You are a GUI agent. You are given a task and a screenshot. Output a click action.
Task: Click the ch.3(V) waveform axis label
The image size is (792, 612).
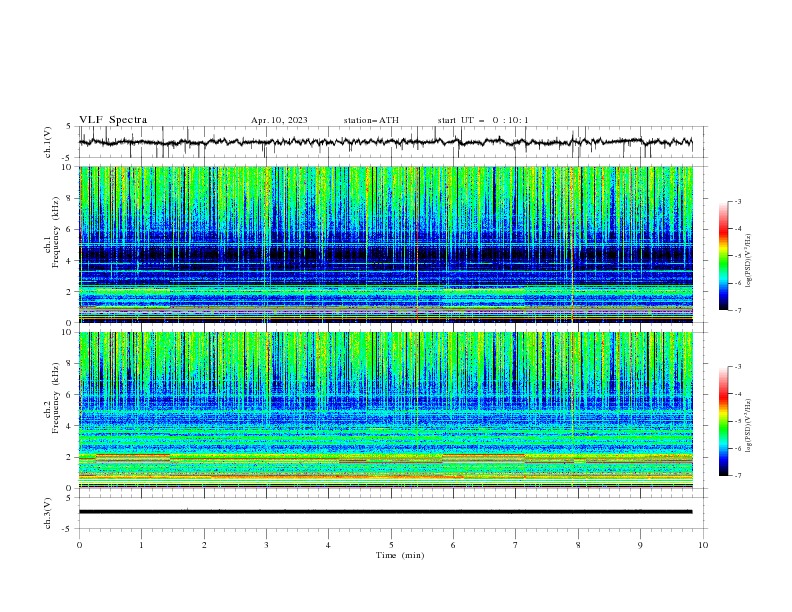coord(48,513)
